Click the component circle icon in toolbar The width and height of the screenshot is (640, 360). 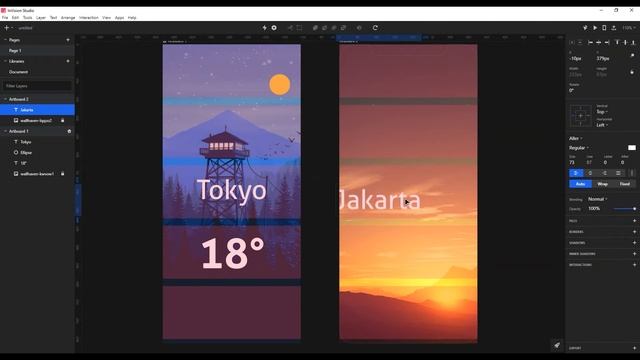(x=274, y=28)
